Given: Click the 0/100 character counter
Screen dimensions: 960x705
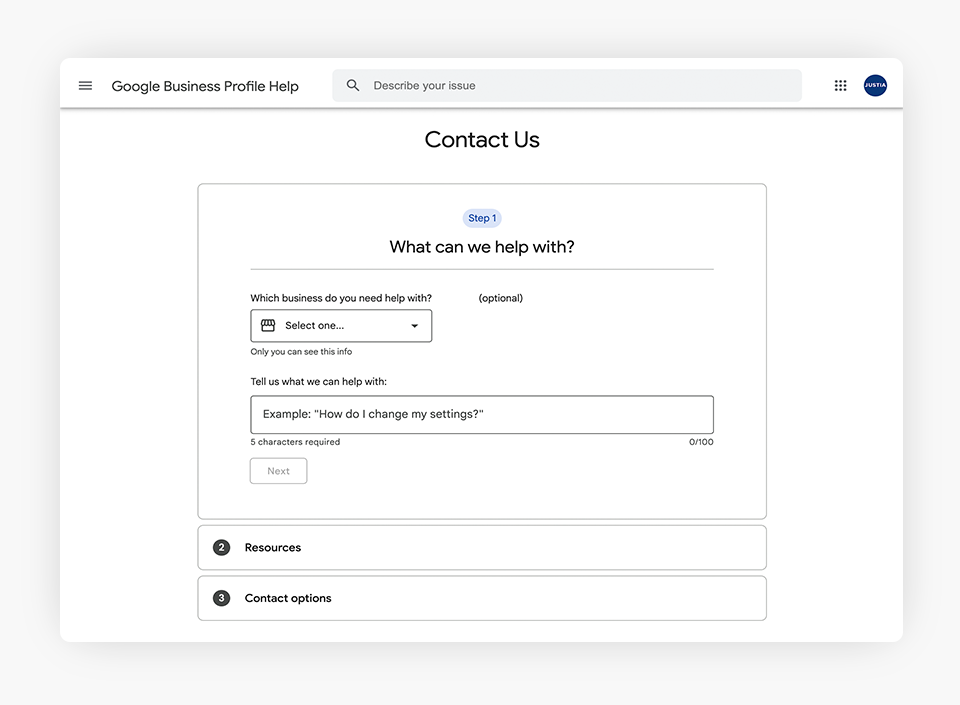Looking at the screenshot, I should [x=701, y=442].
